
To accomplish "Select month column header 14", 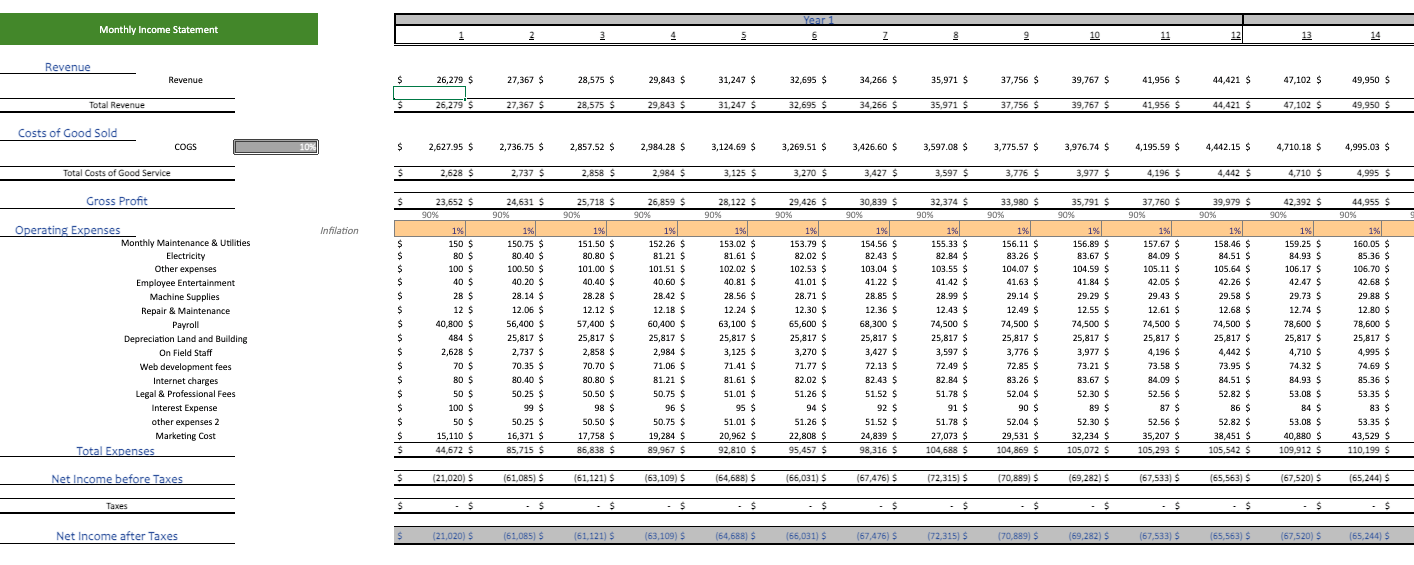I will pos(1376,36).
